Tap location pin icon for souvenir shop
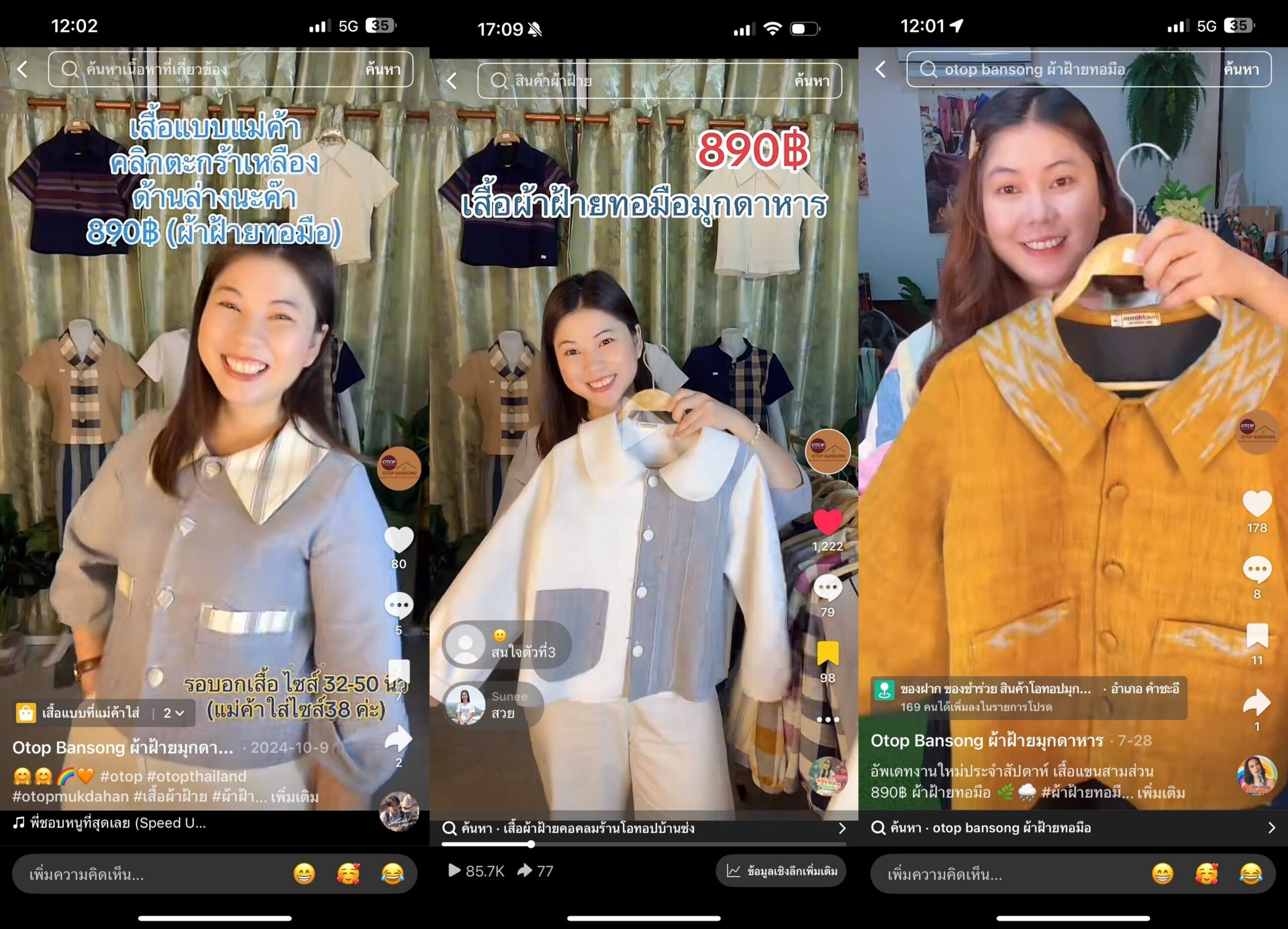 coord(884,691)
